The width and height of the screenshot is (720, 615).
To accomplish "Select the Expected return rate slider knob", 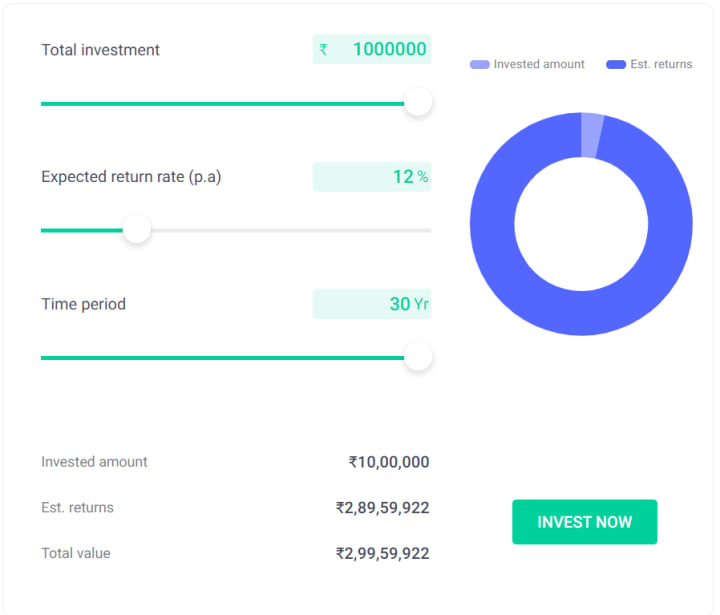I will pyautogui.click(x=137, y=230).
